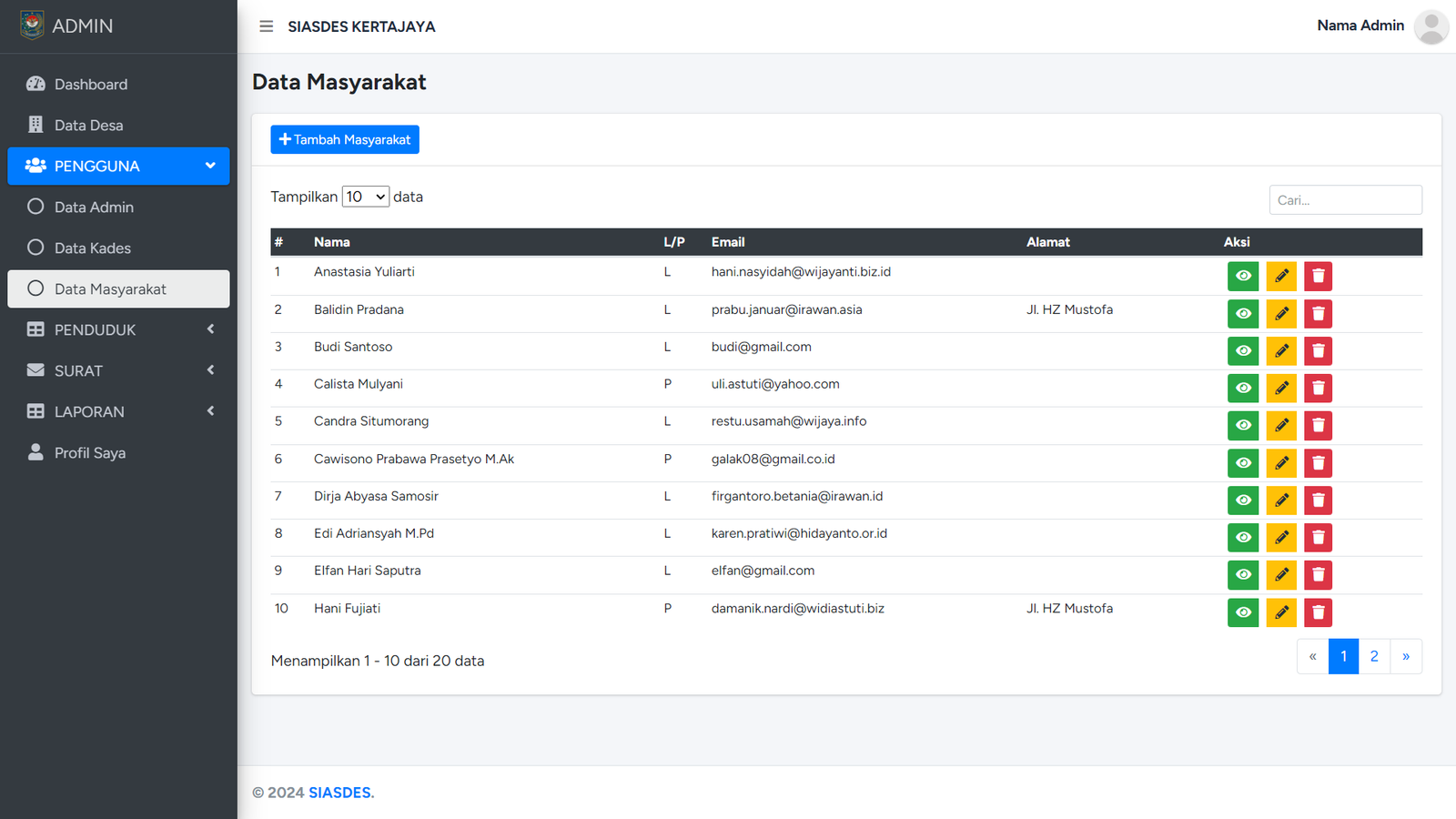View Cawisono Prabawa Prasetyo with eye button
The width and height of the screenshot is (1456, 819).
click(x=1243, y=463)
